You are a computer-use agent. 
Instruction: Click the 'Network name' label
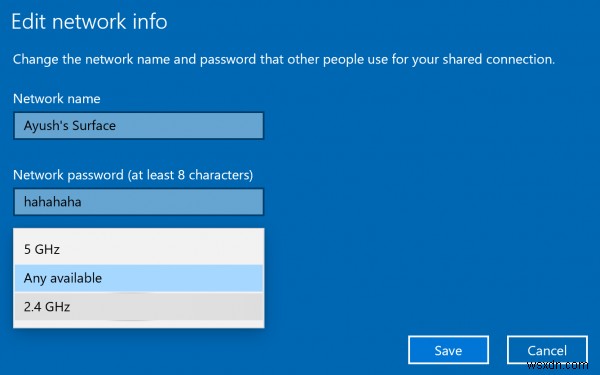[x=57, y=99]
